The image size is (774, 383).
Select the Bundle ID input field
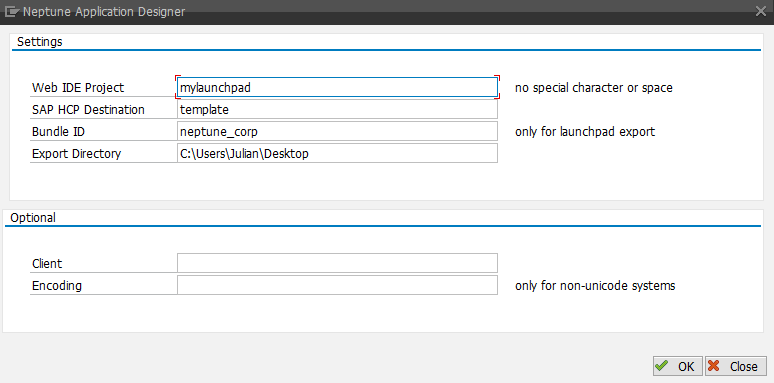[337, 132]
